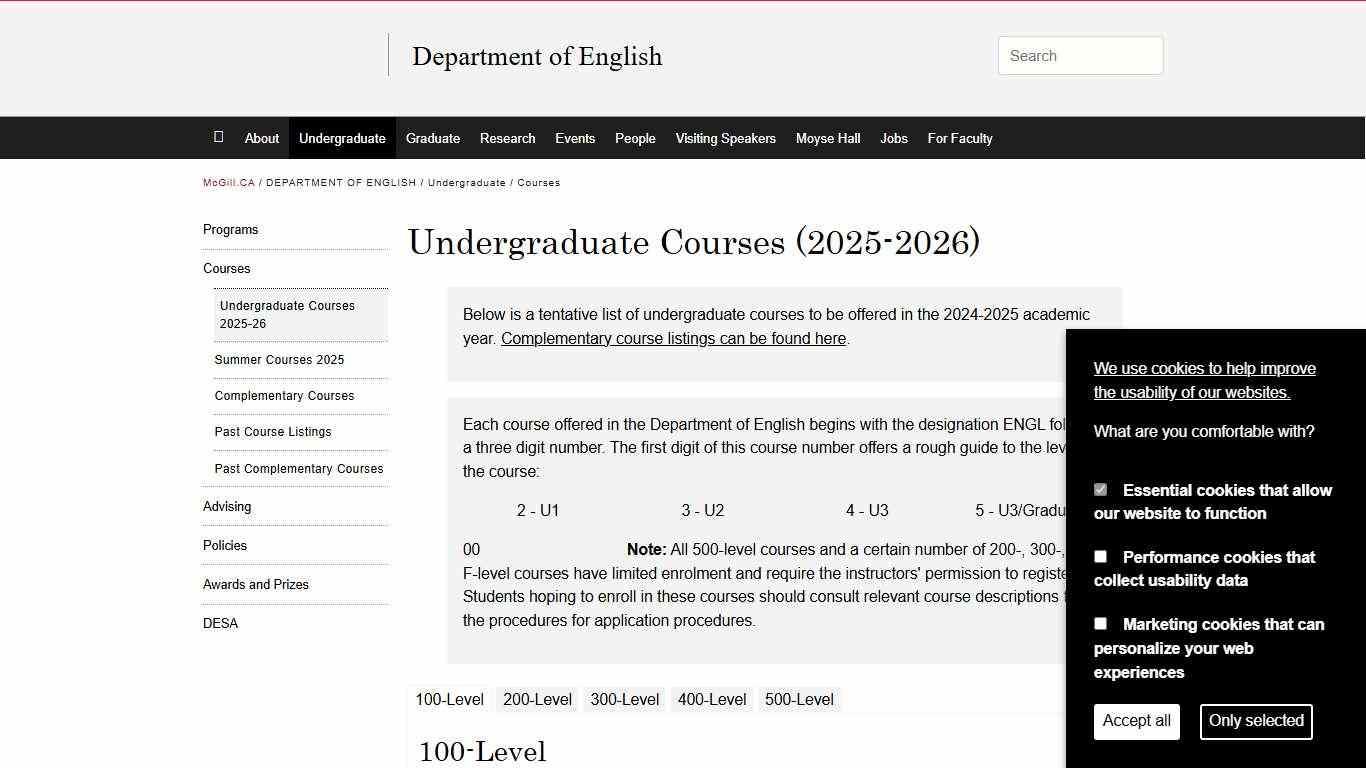Select Awards and Prizes in the sidebar
This screenshot has height=768, width=1366.
pyautogui.click(x=255, y=584)
